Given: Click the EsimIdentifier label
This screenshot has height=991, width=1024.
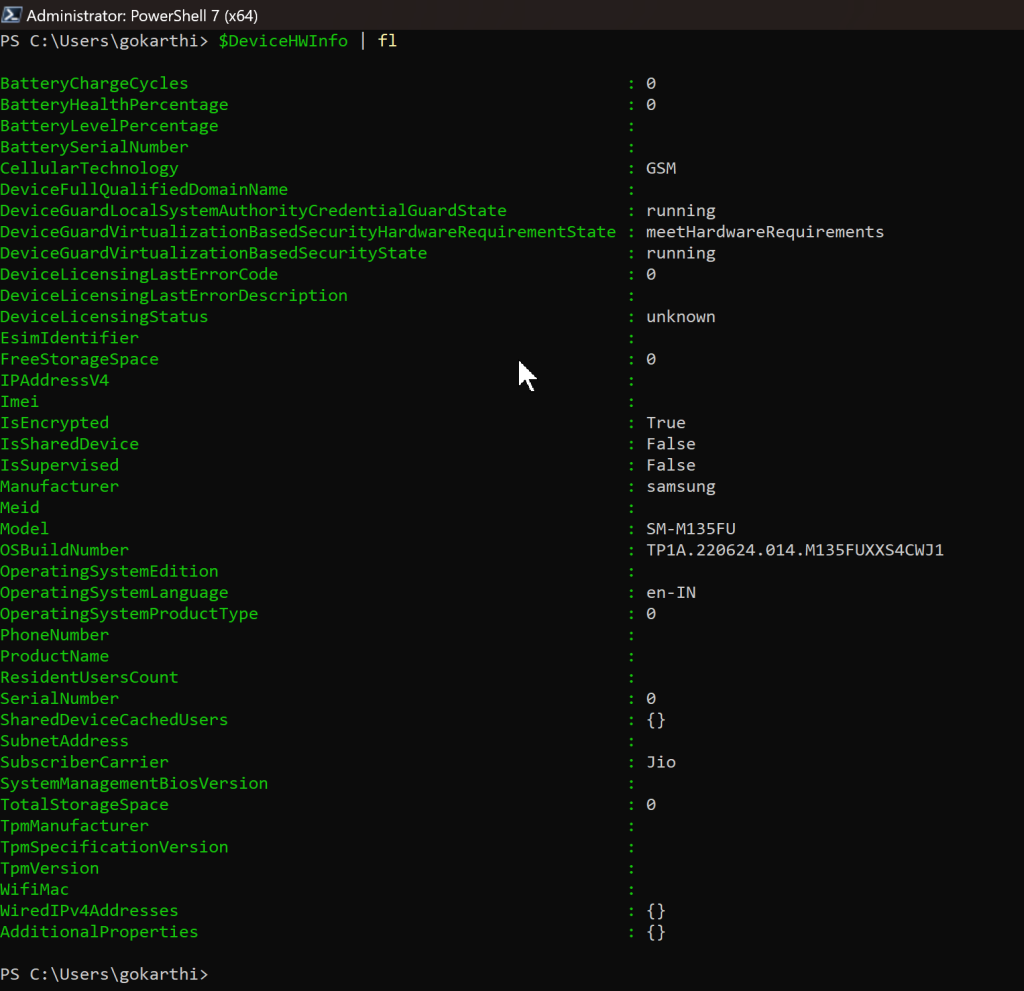Looking at the screenshot, I should [69, 338].
